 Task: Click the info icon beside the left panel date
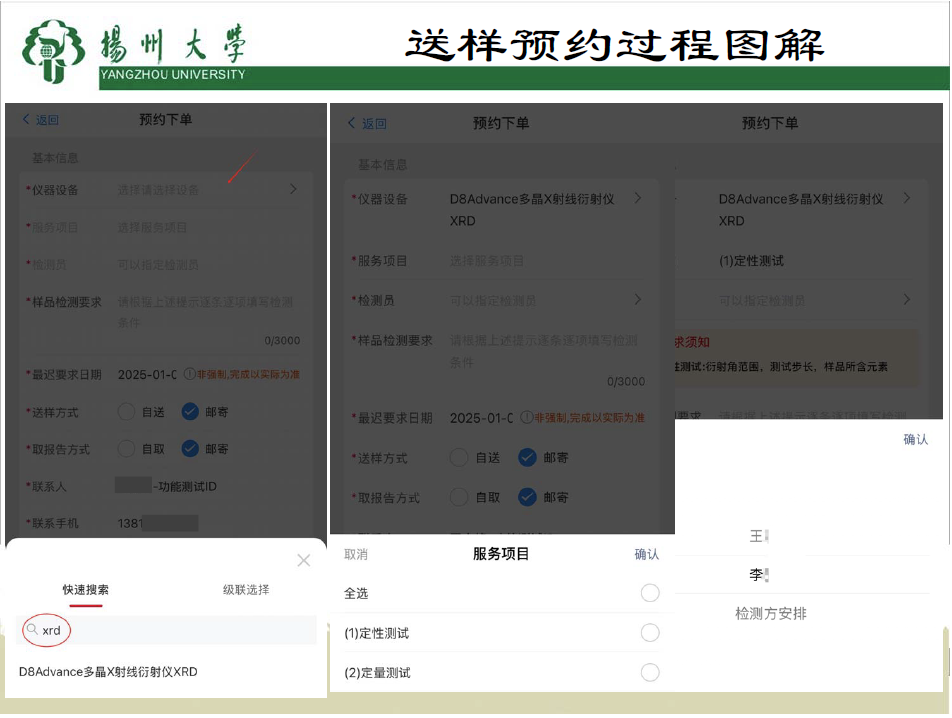pos(189,374)
